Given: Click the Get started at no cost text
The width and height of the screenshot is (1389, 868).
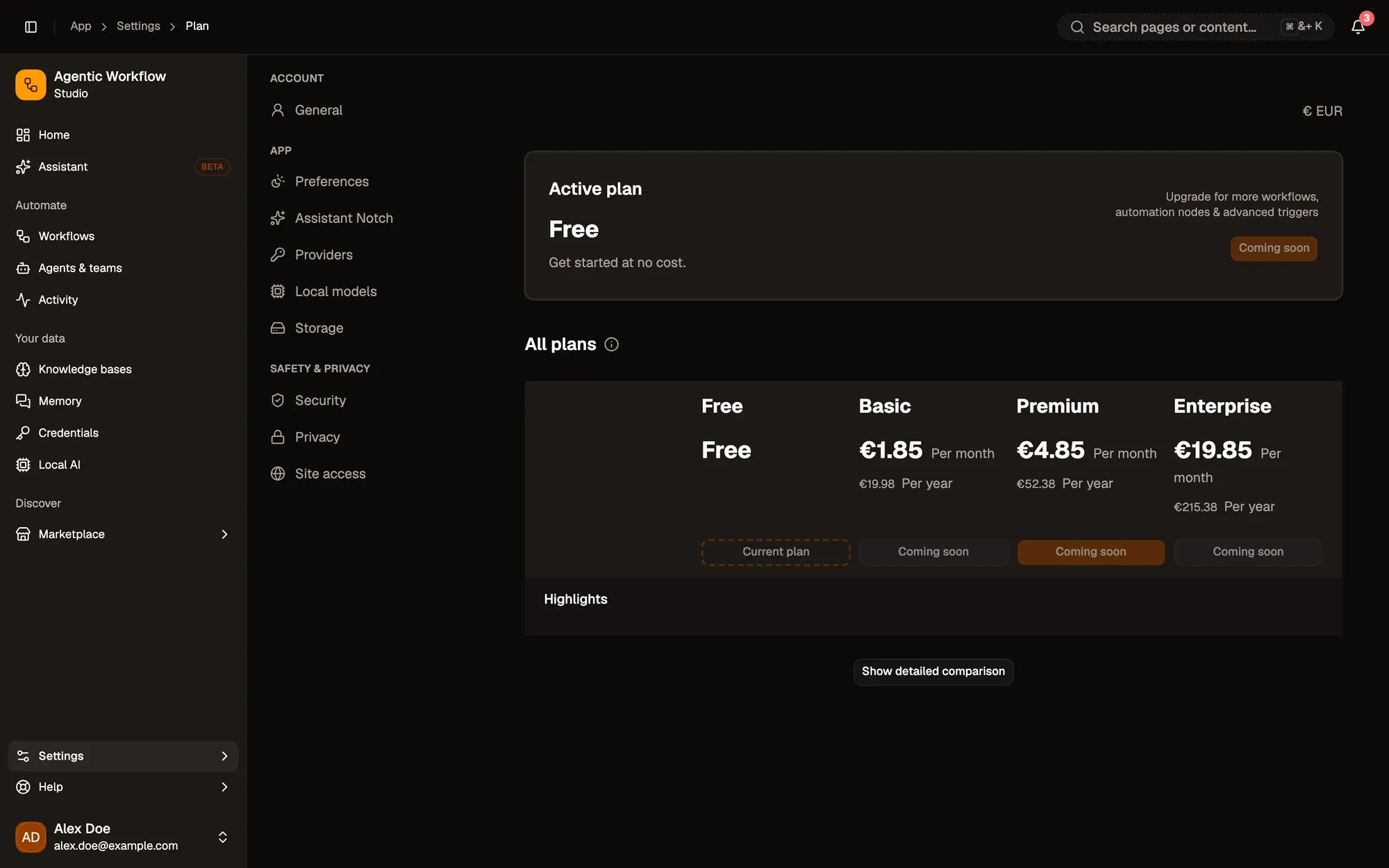Looking at the screenshot, I should click(617, 262).
